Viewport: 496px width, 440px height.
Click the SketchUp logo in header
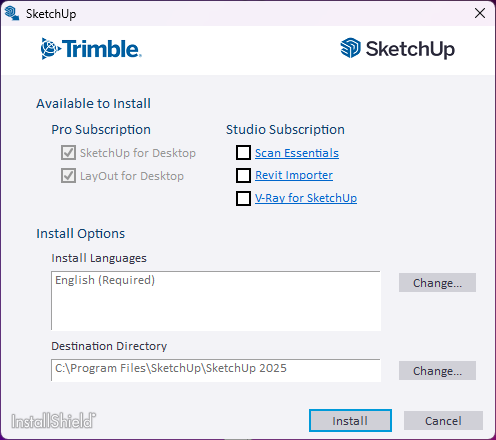pyautogui.click(x=397, y=49)
